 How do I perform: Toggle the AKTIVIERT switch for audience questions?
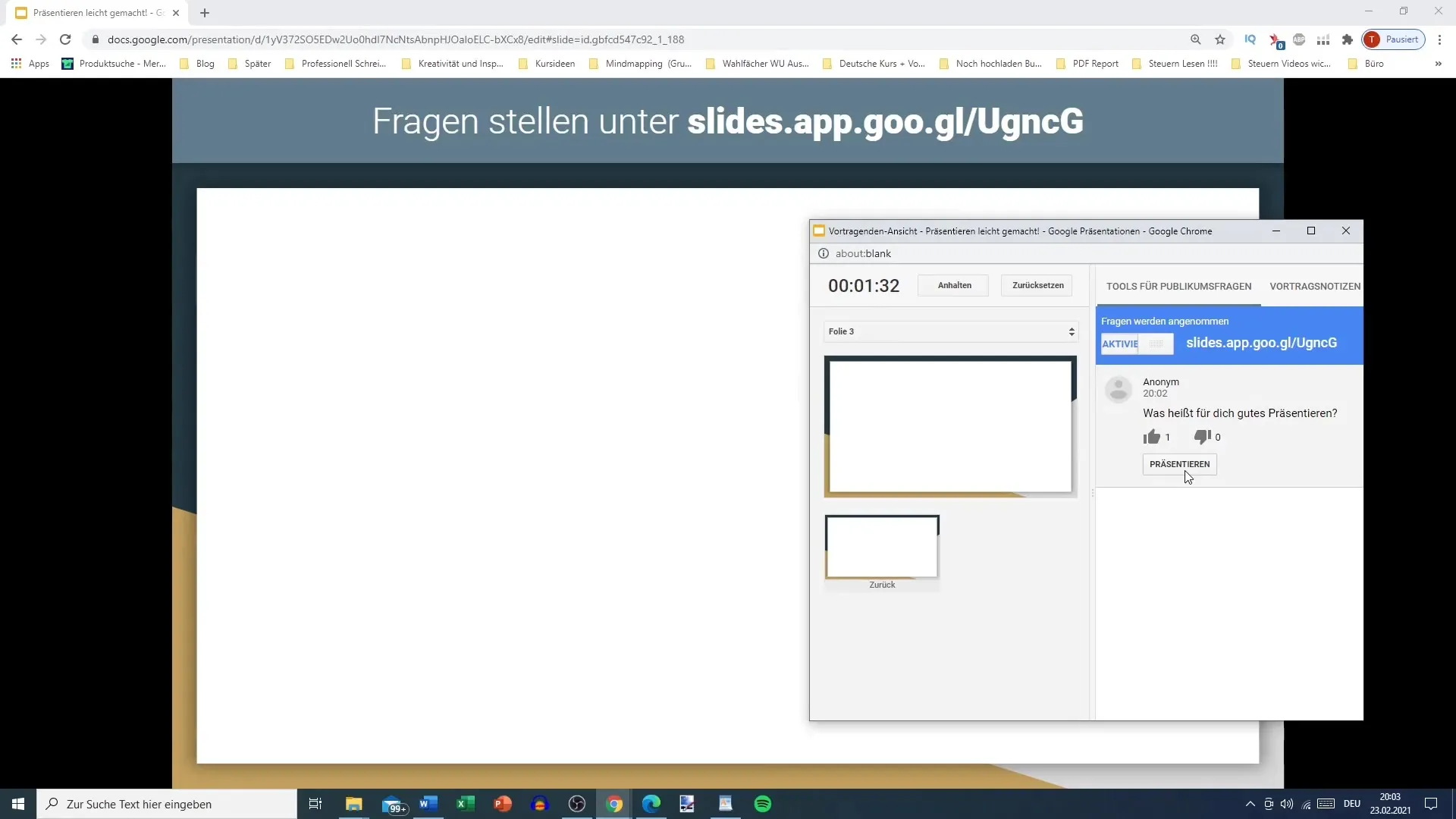1137,344
